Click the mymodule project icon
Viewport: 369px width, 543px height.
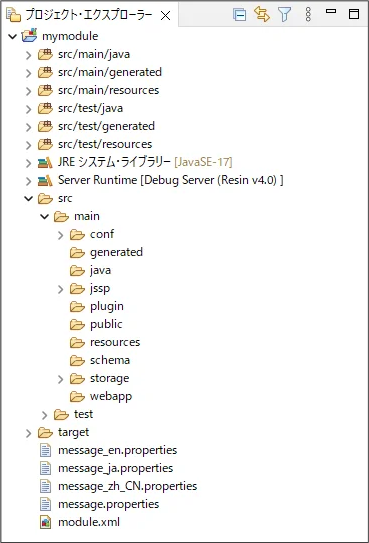(x=29, y=36)
